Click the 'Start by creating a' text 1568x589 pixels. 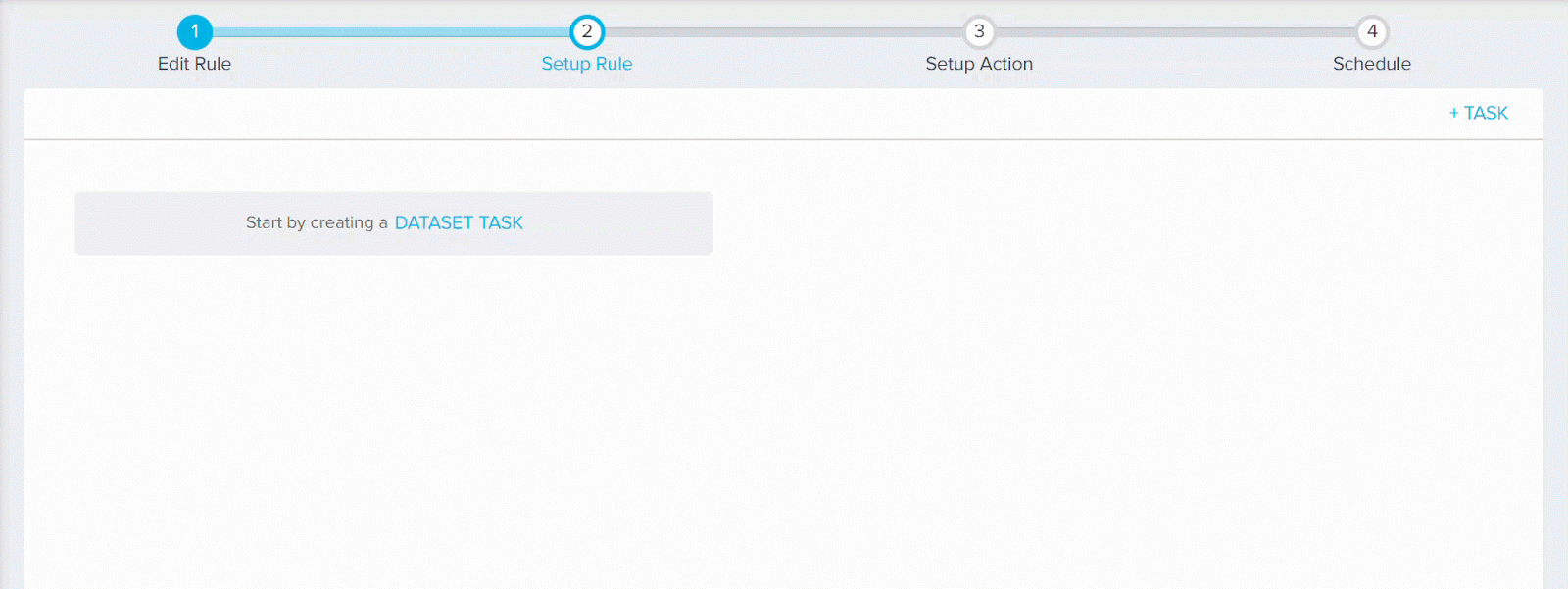coord(317,223)
